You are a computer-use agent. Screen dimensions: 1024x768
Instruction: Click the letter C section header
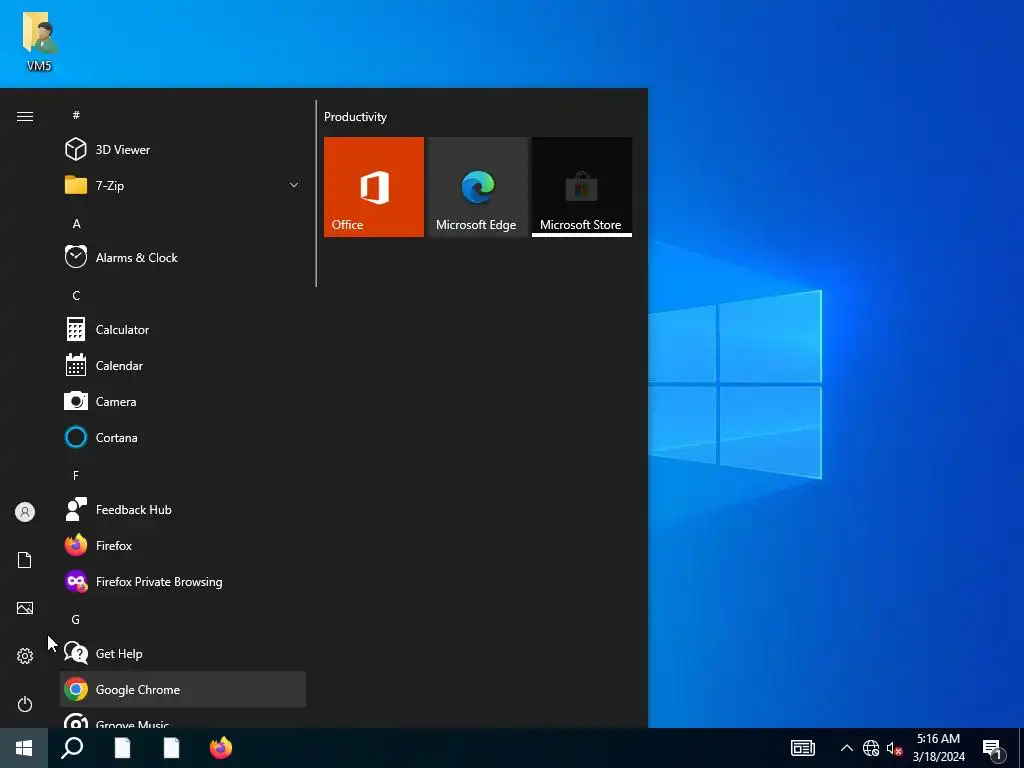(76, 296)
